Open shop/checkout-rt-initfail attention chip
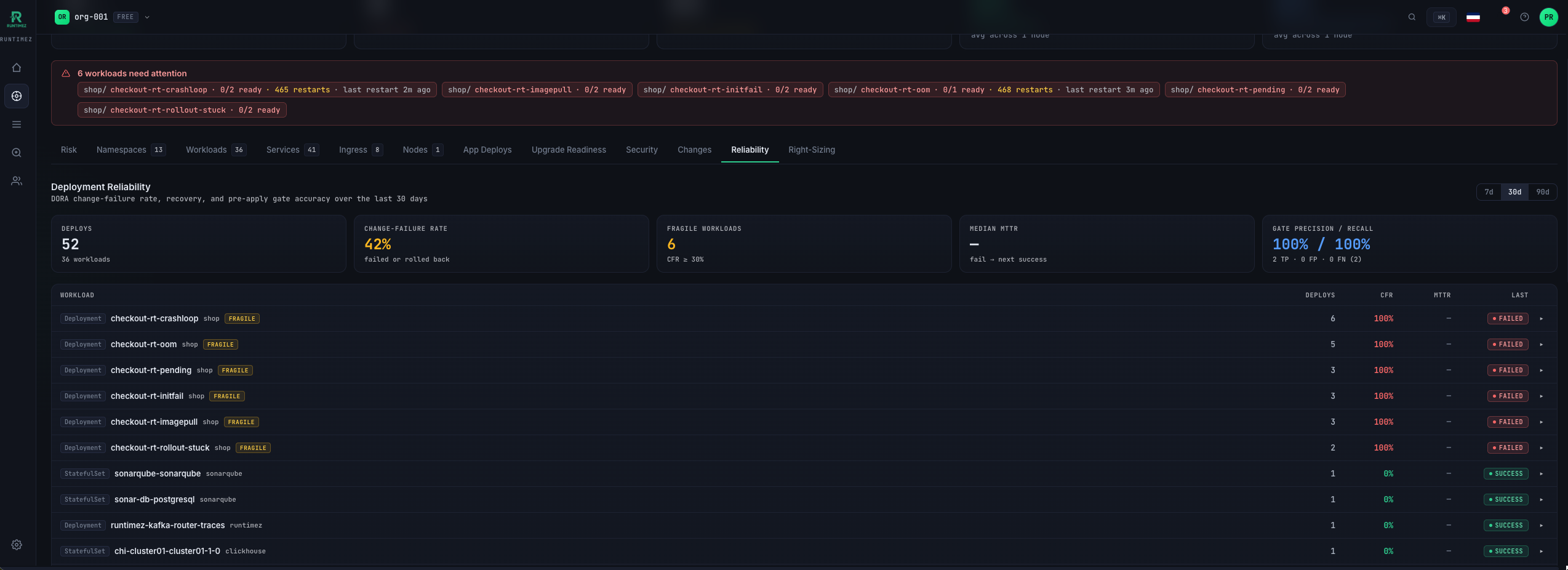Screen dimensions: 1568x570 point(730,90)
